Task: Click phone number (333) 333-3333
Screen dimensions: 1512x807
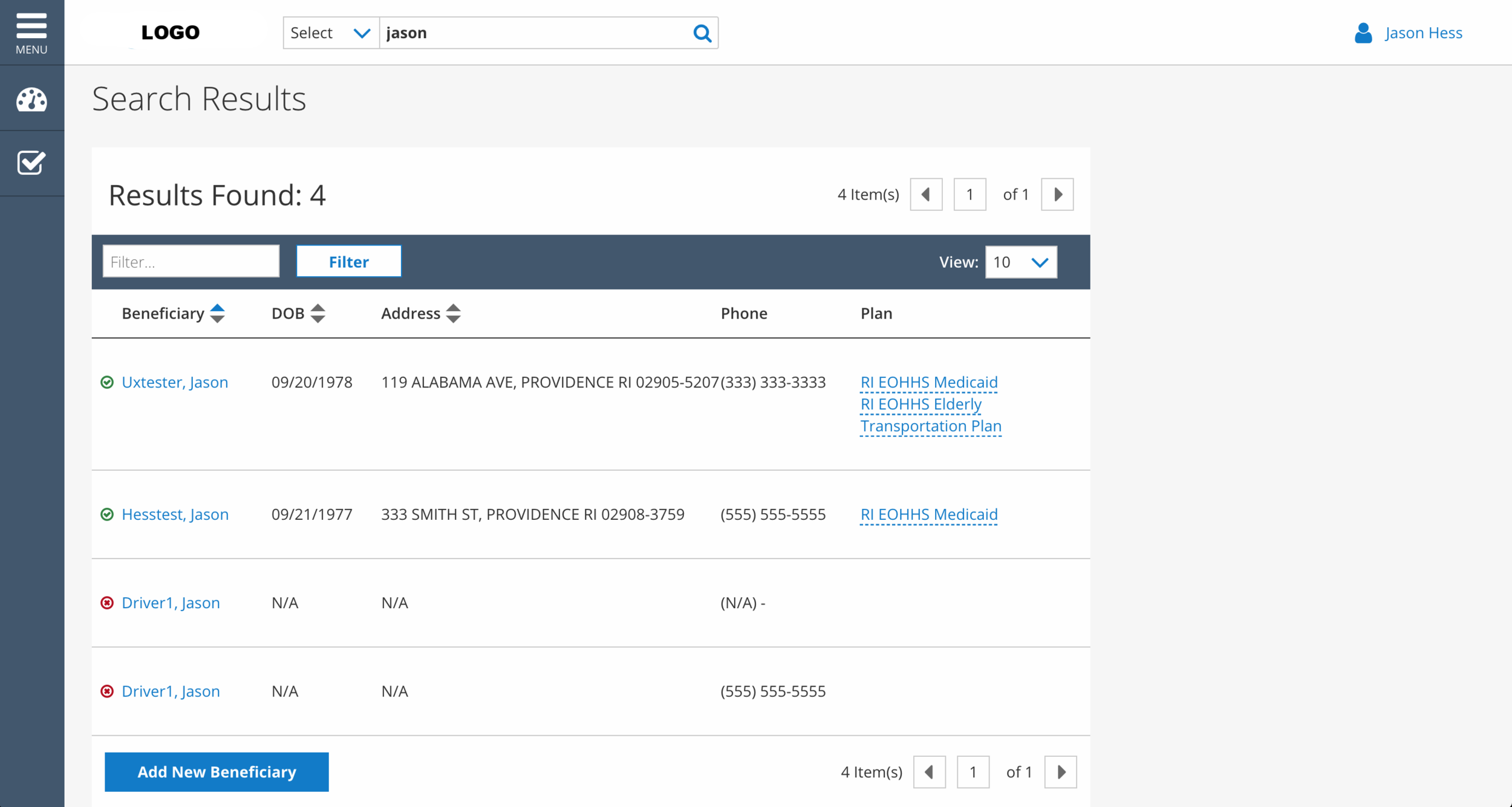Action: coord(773,382)
